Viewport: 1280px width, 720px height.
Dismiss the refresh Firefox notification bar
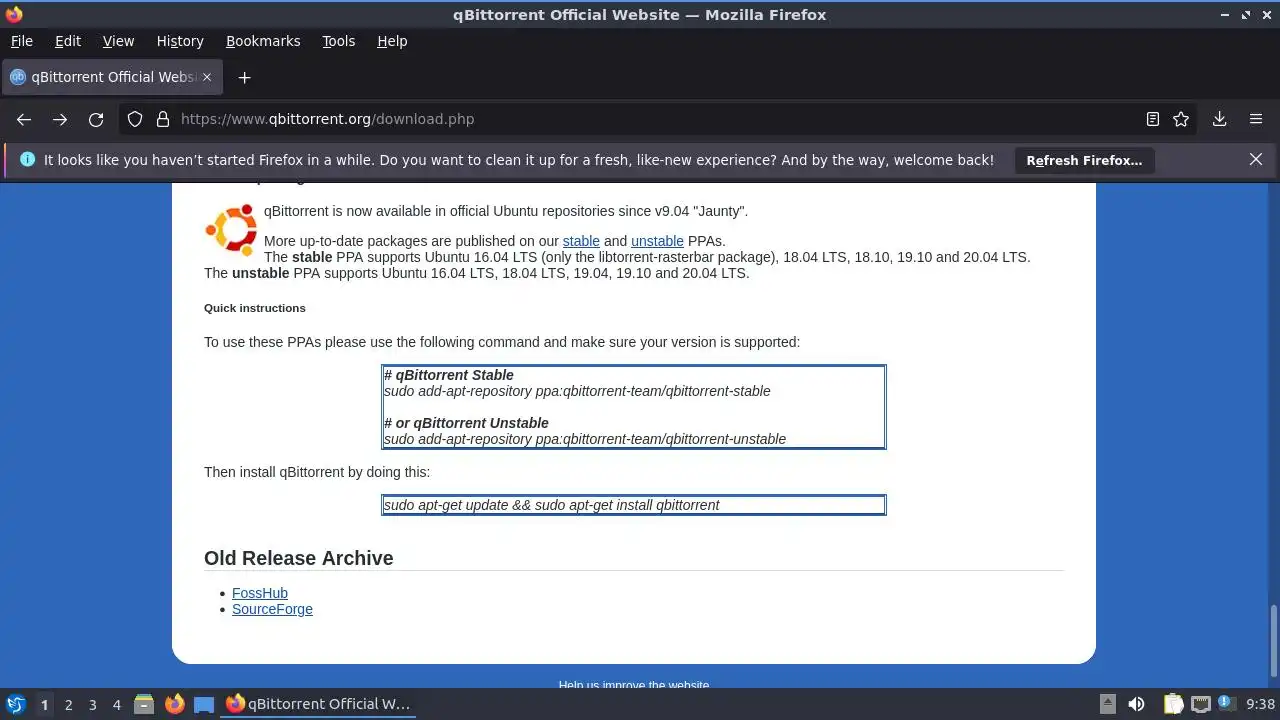click(1256, 159)
